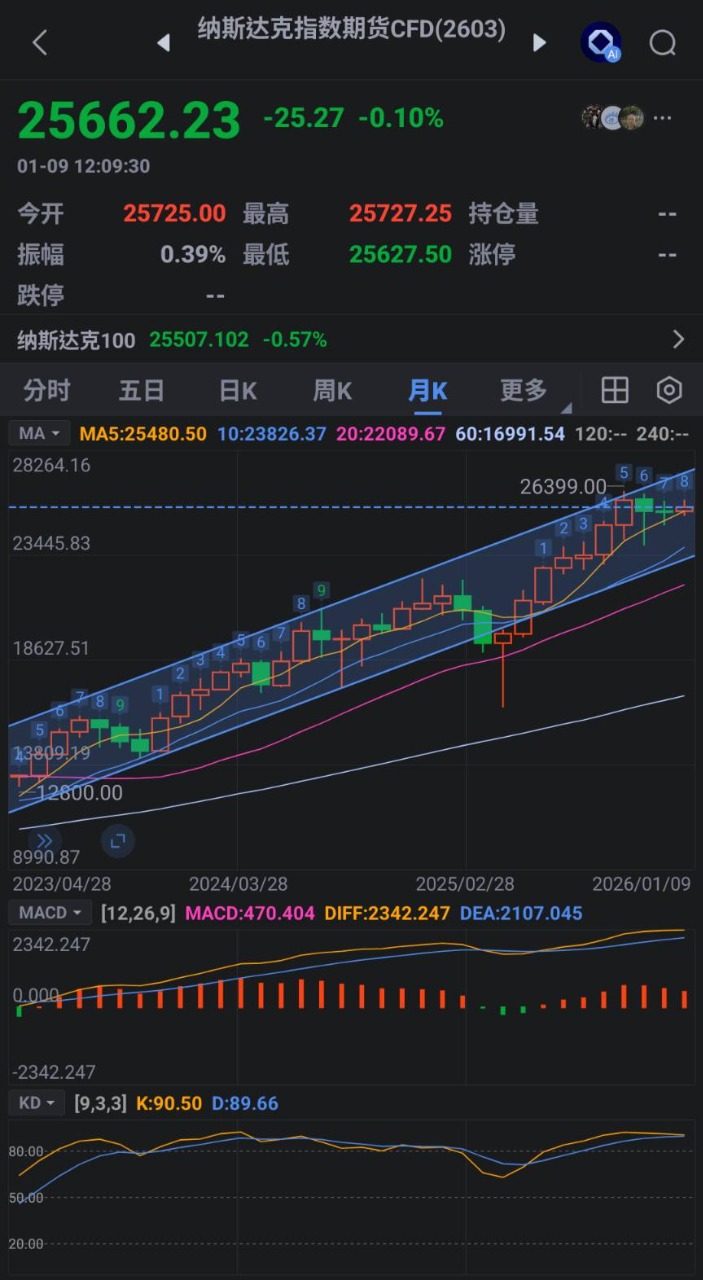703x1280 pixels.
Task: Select the 日K tab
Action: click(x=238, y=390)
